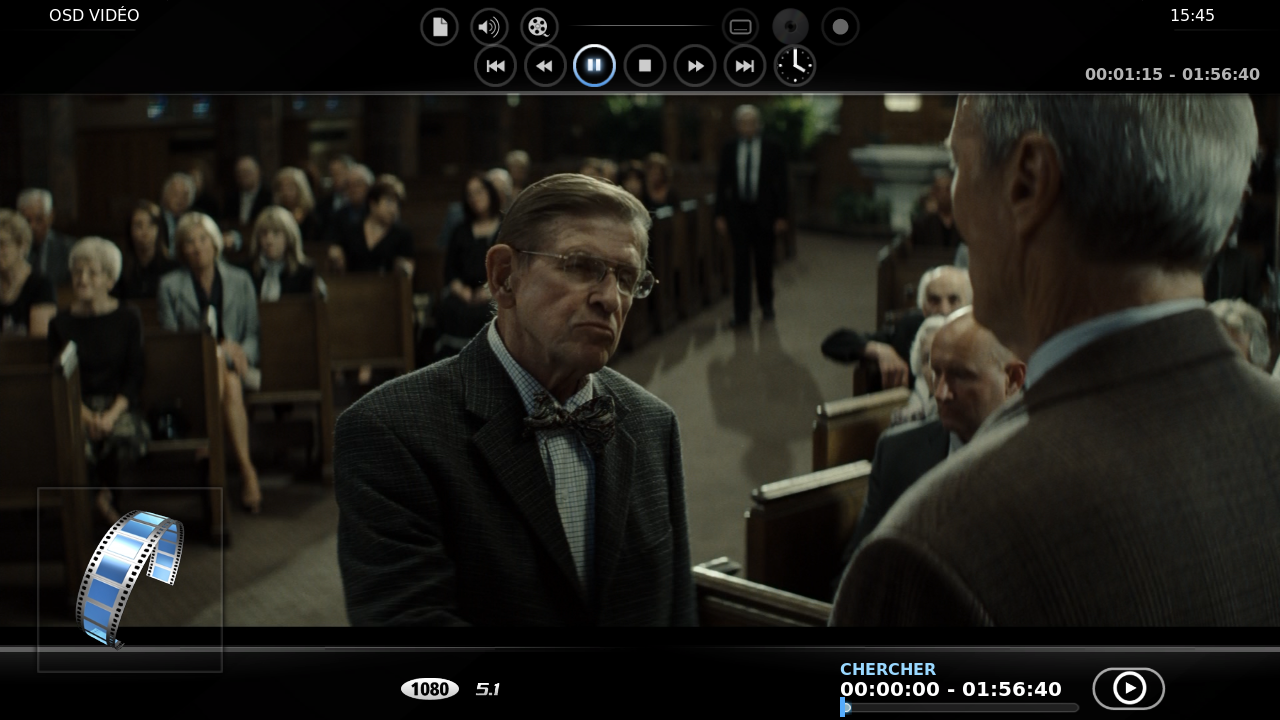Open the bookmarks page icon
The height and width of the screenshot is (720, 1280).
[439, 27]
